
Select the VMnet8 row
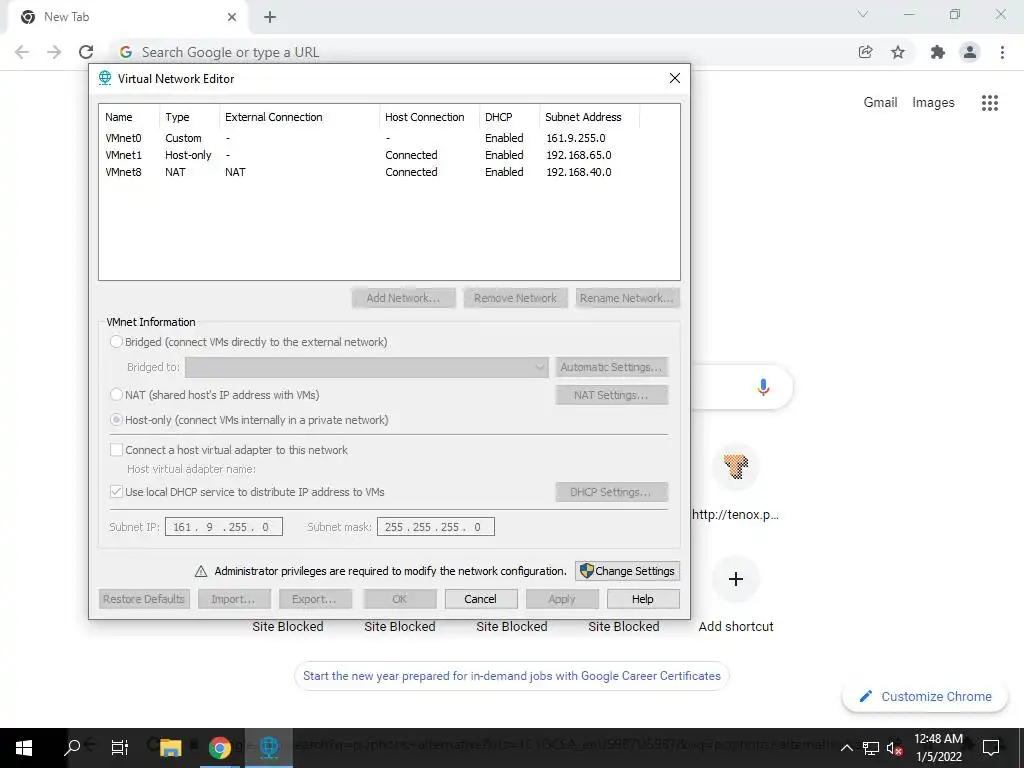coord(389,172)
